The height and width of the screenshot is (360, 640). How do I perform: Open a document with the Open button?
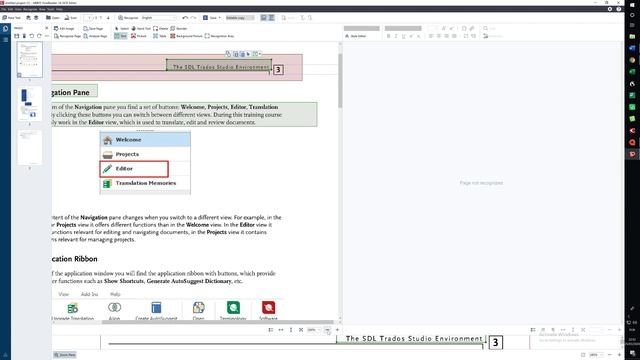coord(53,18)
